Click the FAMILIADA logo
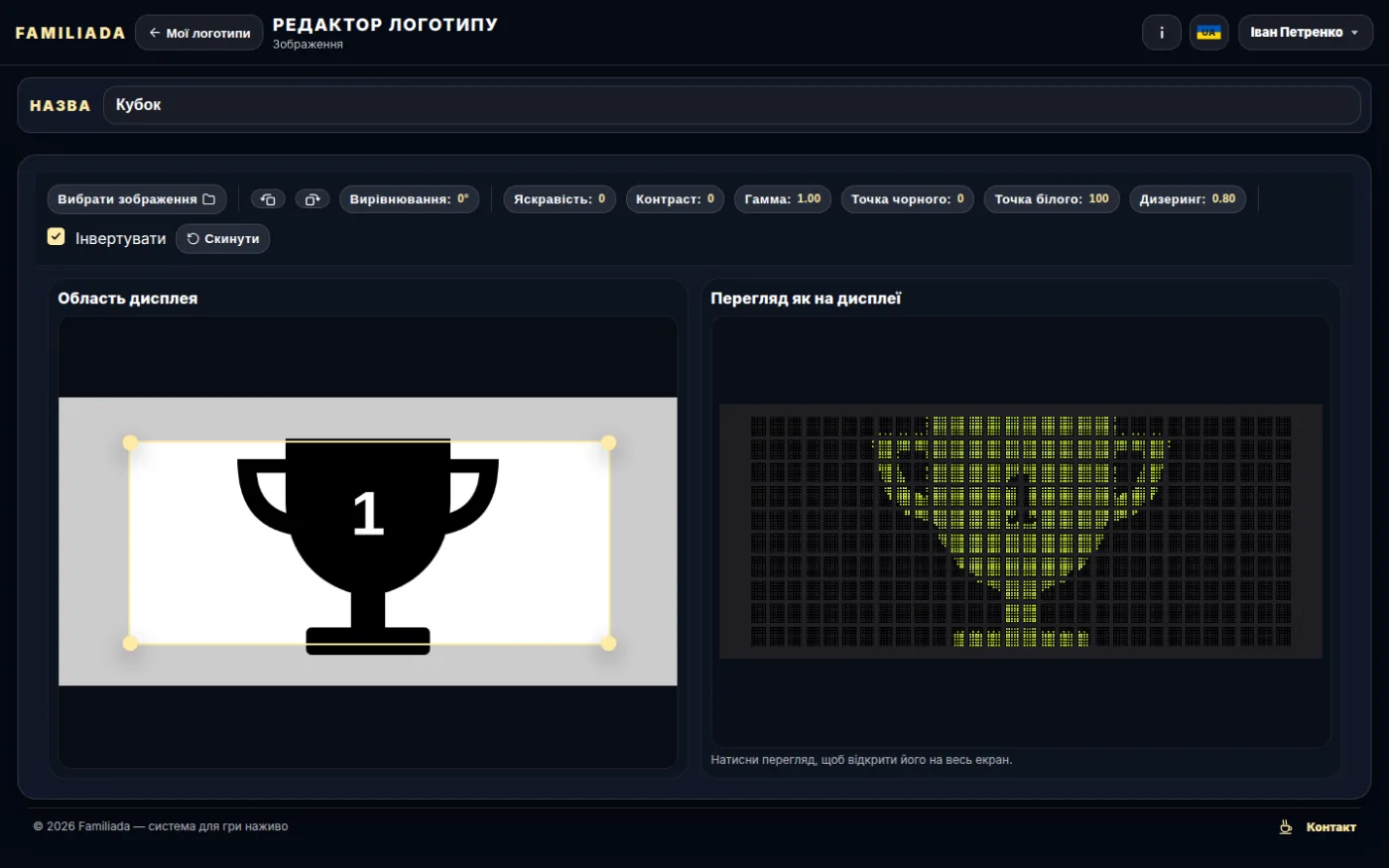 (x=70, y=33)
